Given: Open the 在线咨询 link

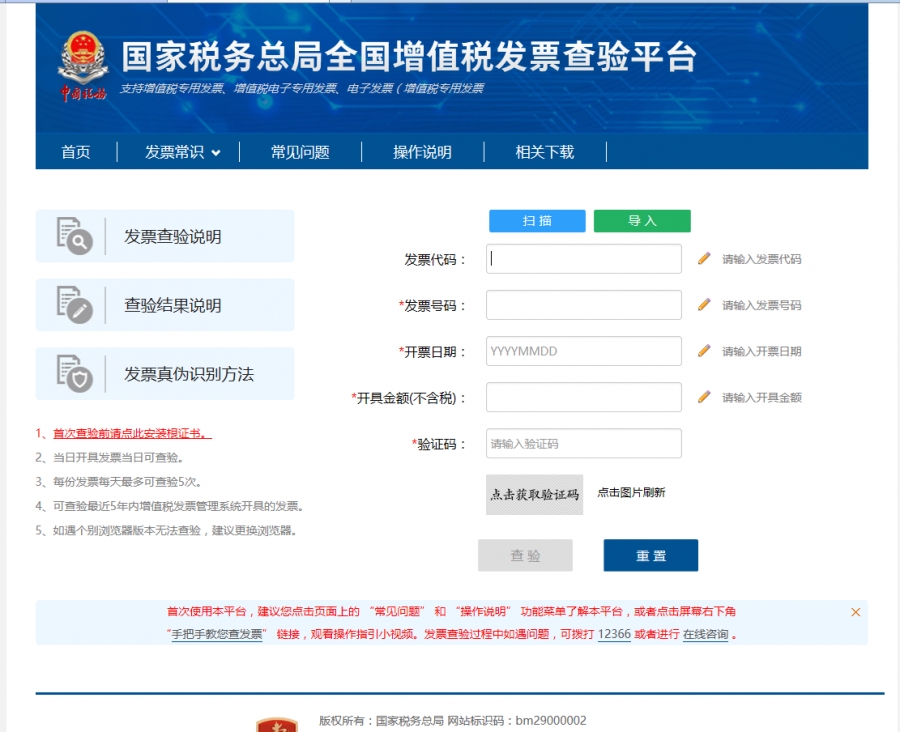Looking at the screenshot, I should coord(705,634).
